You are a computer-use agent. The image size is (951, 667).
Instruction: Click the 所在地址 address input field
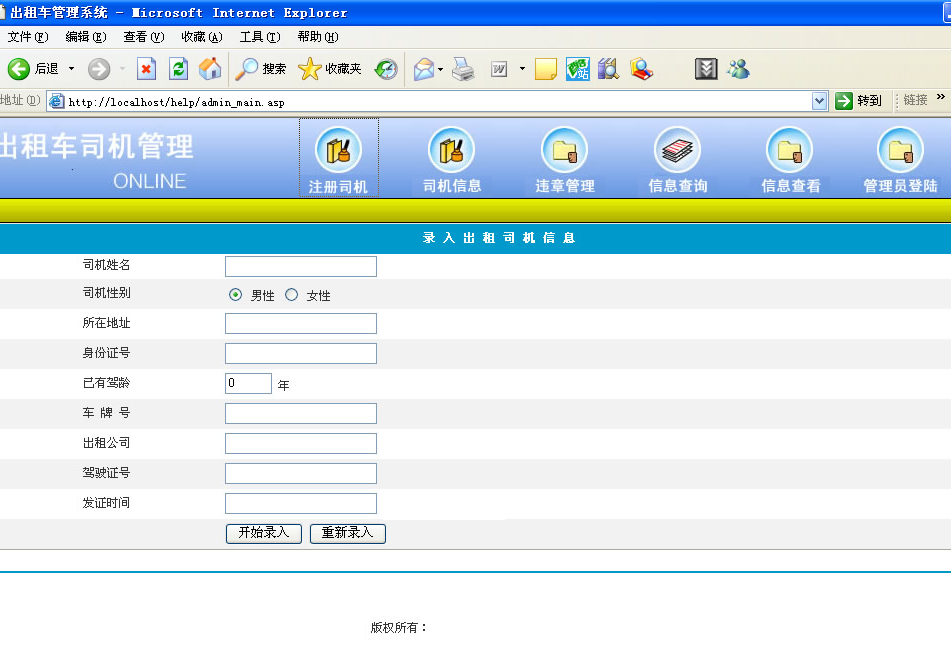pos(301,323)
